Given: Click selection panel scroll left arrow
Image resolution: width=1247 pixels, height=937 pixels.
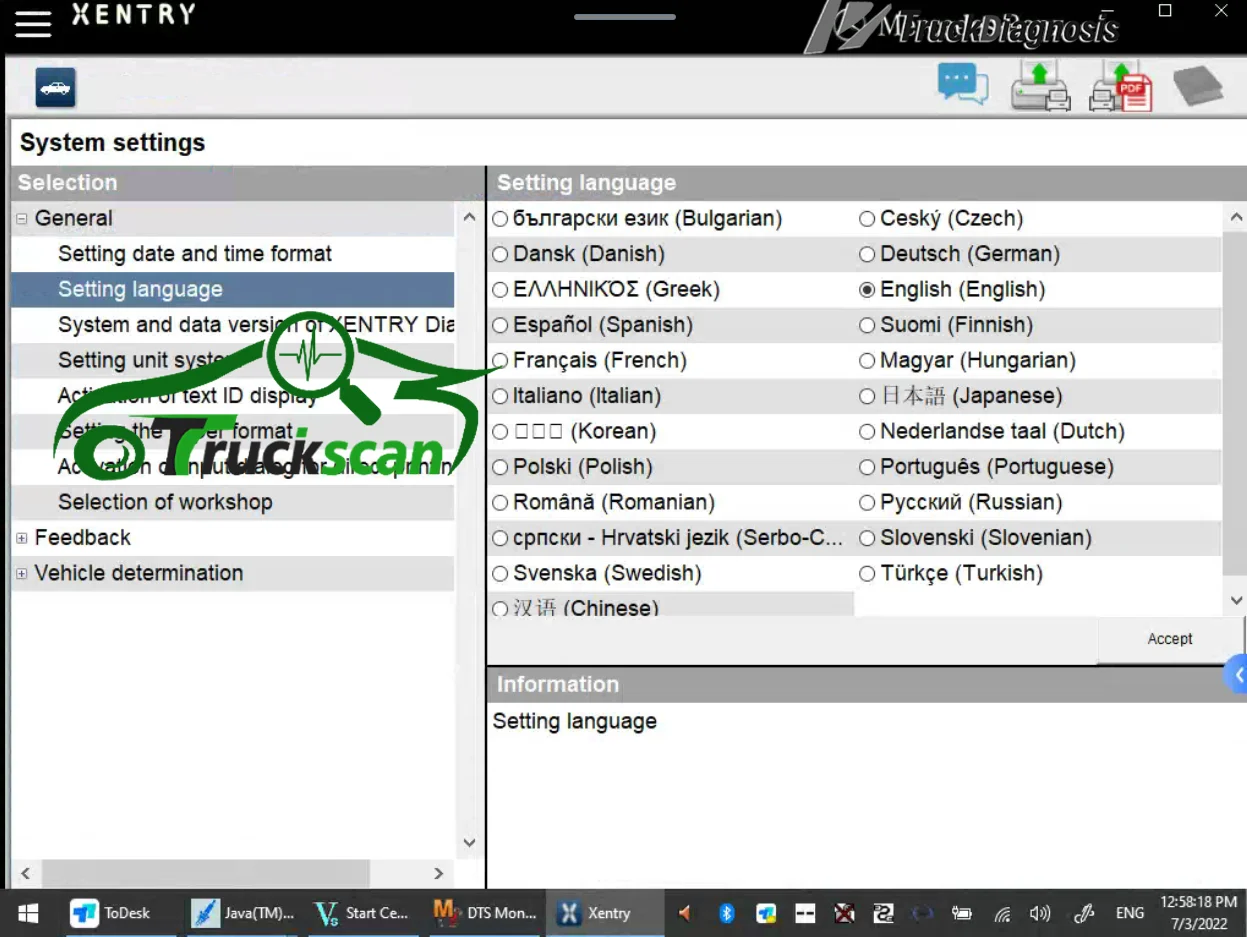Looking at the screenshot, I should (x=26, y=873).
